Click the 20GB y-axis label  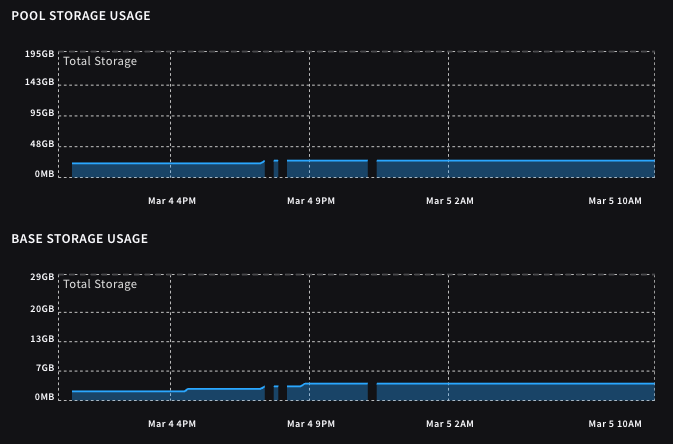42,309
